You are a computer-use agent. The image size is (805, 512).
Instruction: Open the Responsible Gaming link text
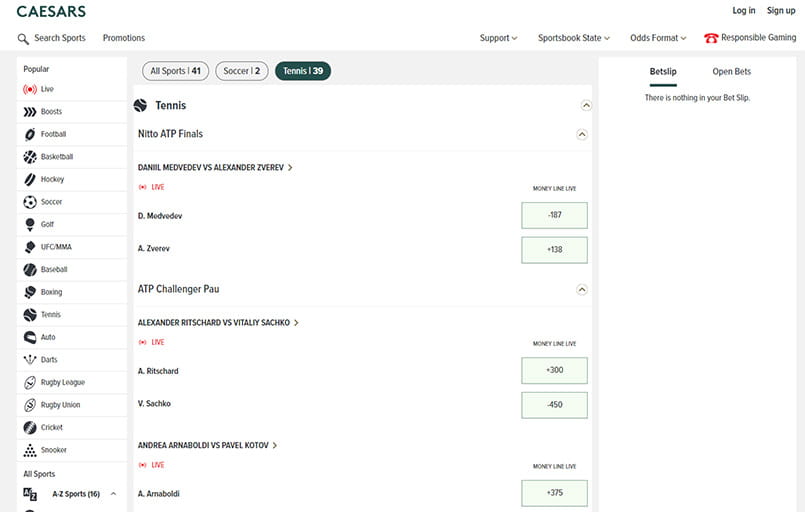point(758,37)
